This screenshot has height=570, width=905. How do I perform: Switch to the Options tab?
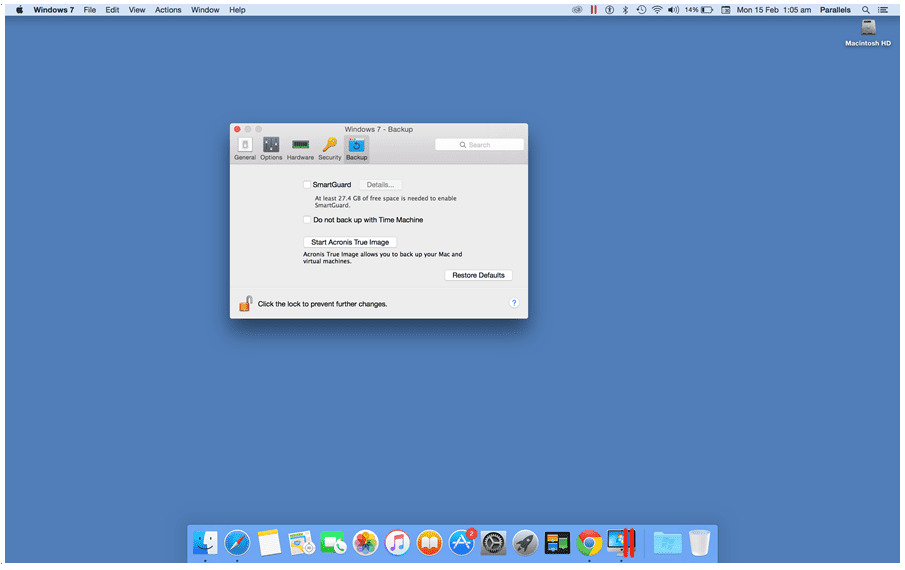coord(271,149)
